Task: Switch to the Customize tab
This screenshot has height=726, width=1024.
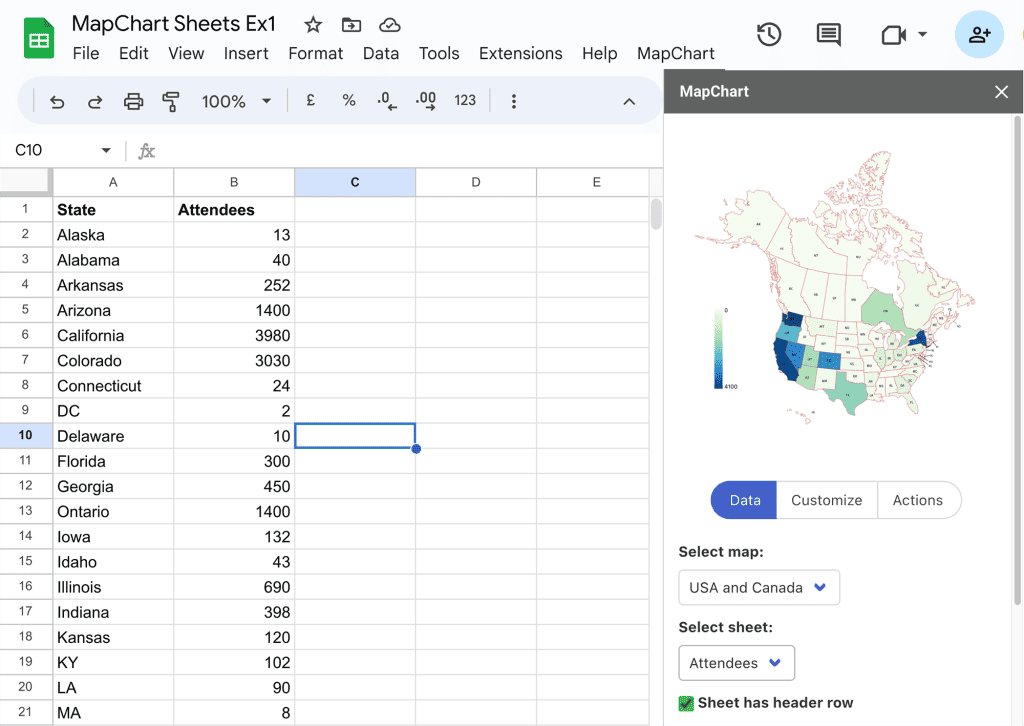Action: point(827,500)
